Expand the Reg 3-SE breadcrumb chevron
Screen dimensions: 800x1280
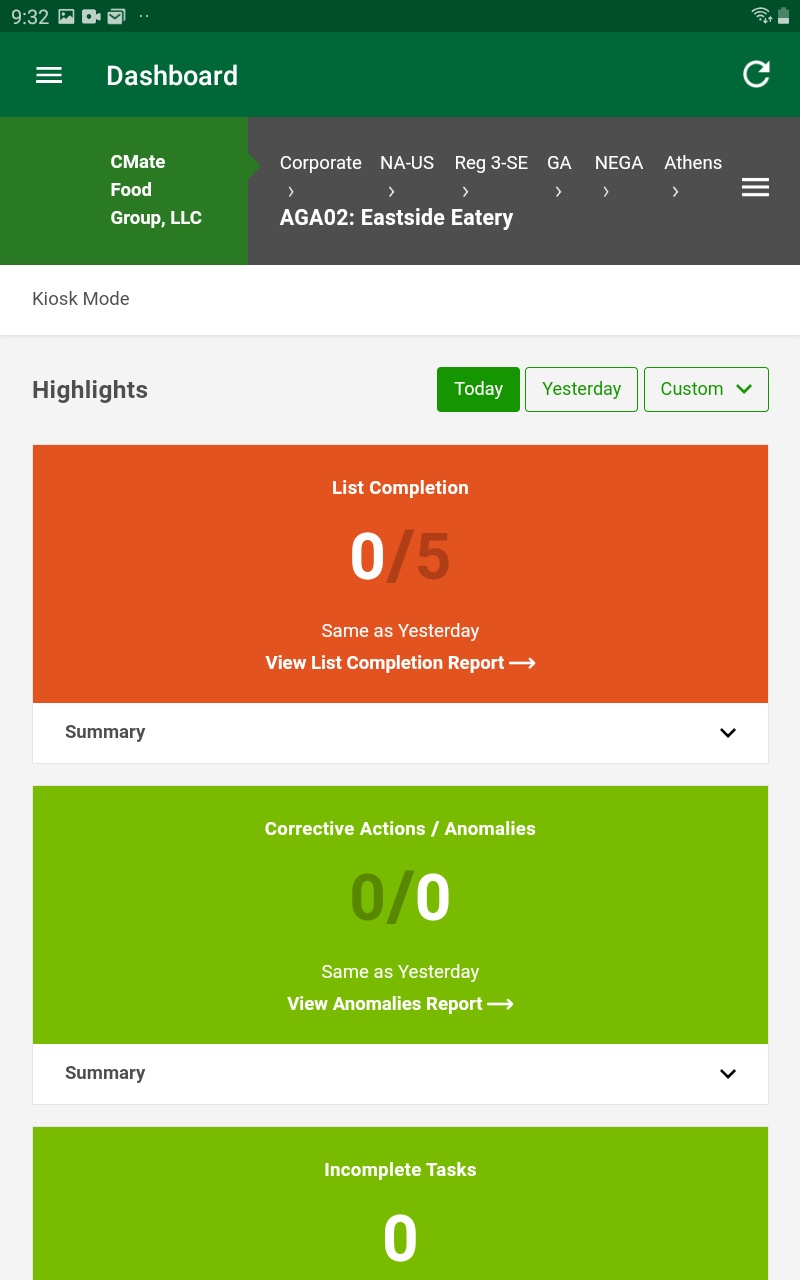coord(465,190)
